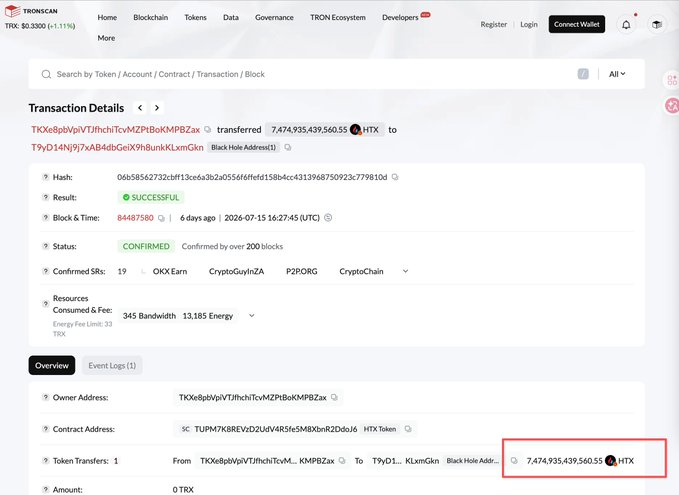Click the cube icon beside the bell
679x495 pixels.
point(657,25)
